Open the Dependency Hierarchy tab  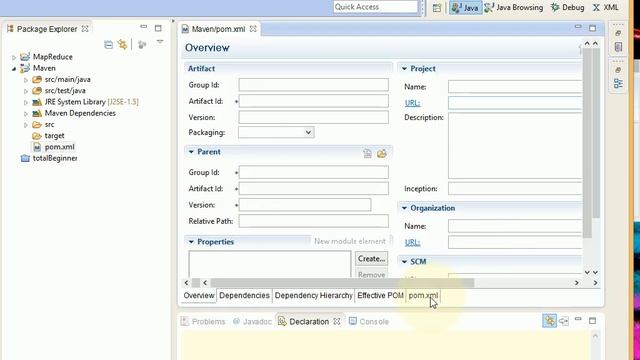coord(313,296)
